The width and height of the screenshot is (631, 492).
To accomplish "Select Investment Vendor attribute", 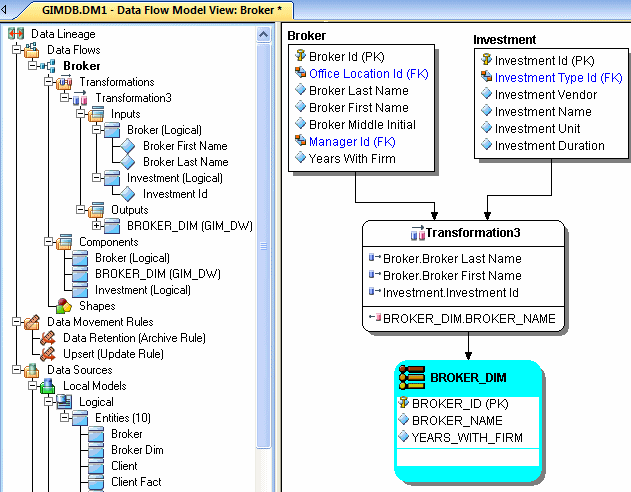I will pos(546,95).
